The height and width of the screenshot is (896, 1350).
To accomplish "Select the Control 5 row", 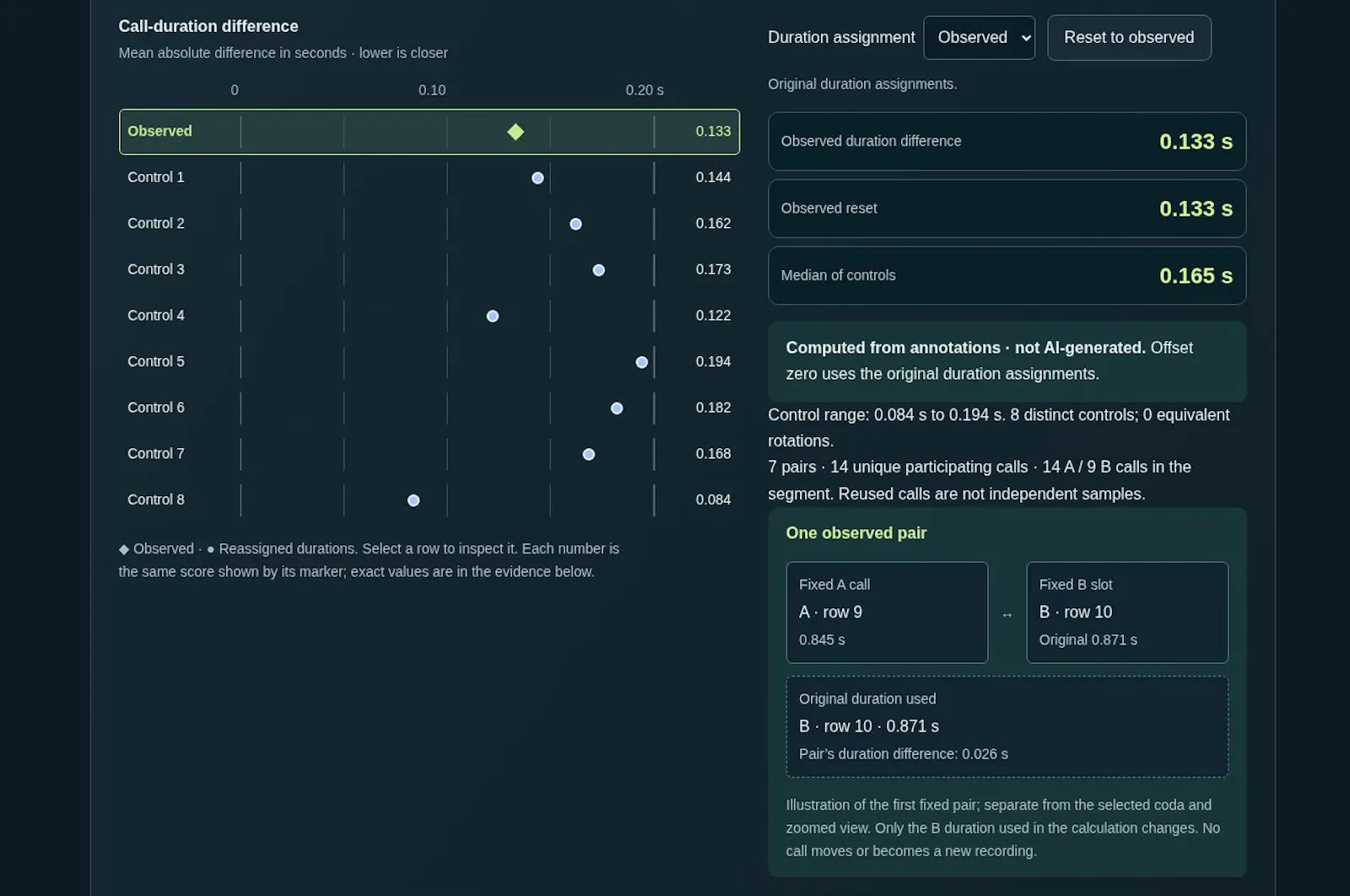I will click(429, 362).
